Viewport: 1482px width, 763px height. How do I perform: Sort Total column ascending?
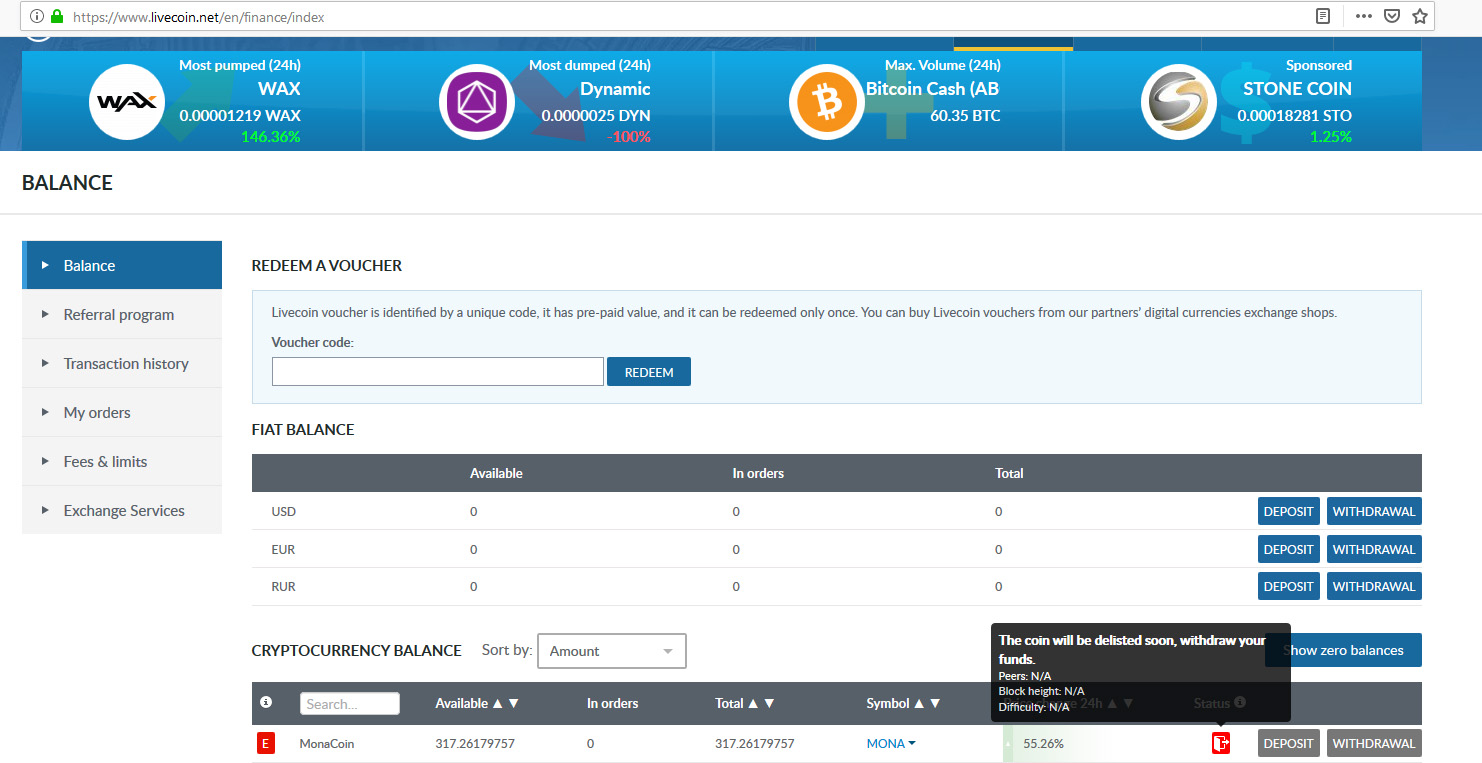tap(753, 703)
